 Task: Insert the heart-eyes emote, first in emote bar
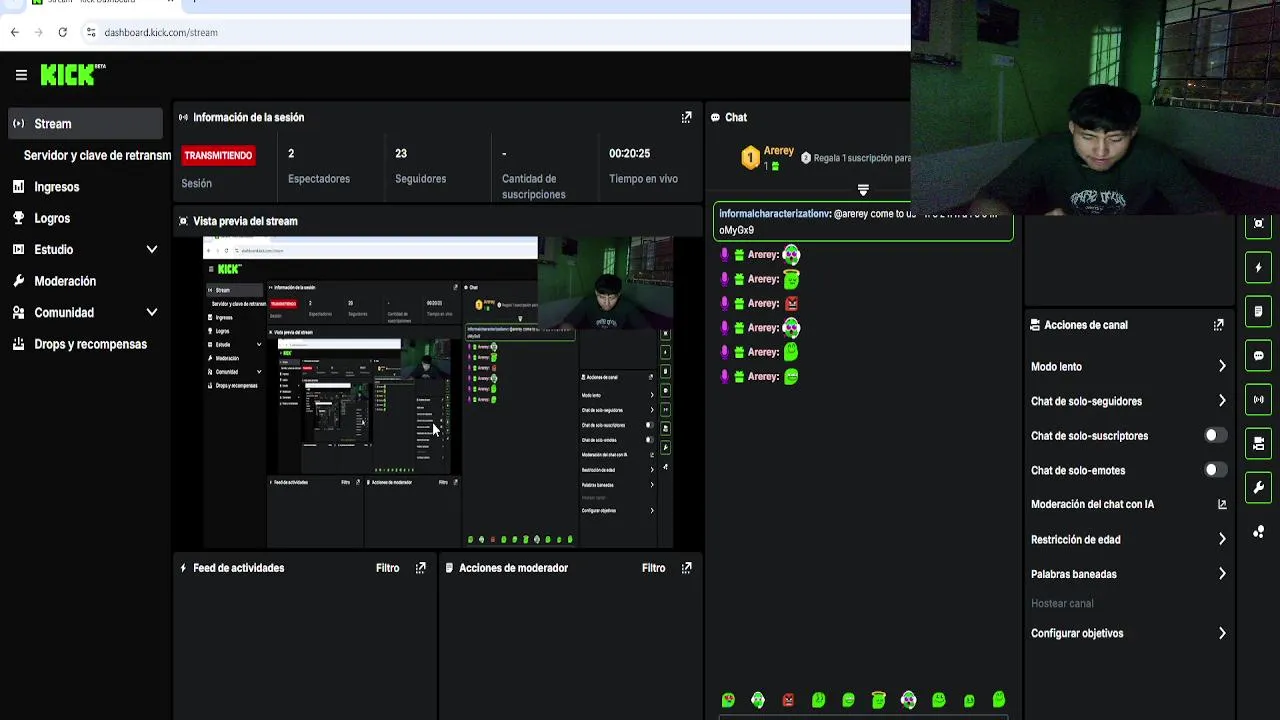coord(728,700)
